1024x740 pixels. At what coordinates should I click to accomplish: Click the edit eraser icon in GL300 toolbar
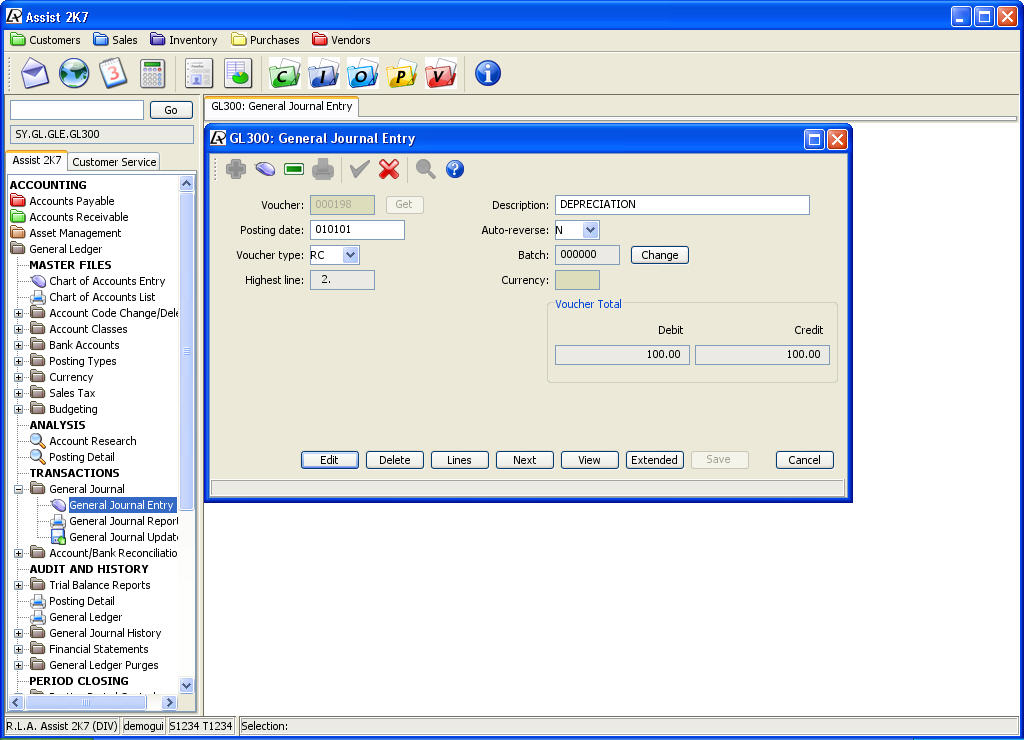[265, 169]
